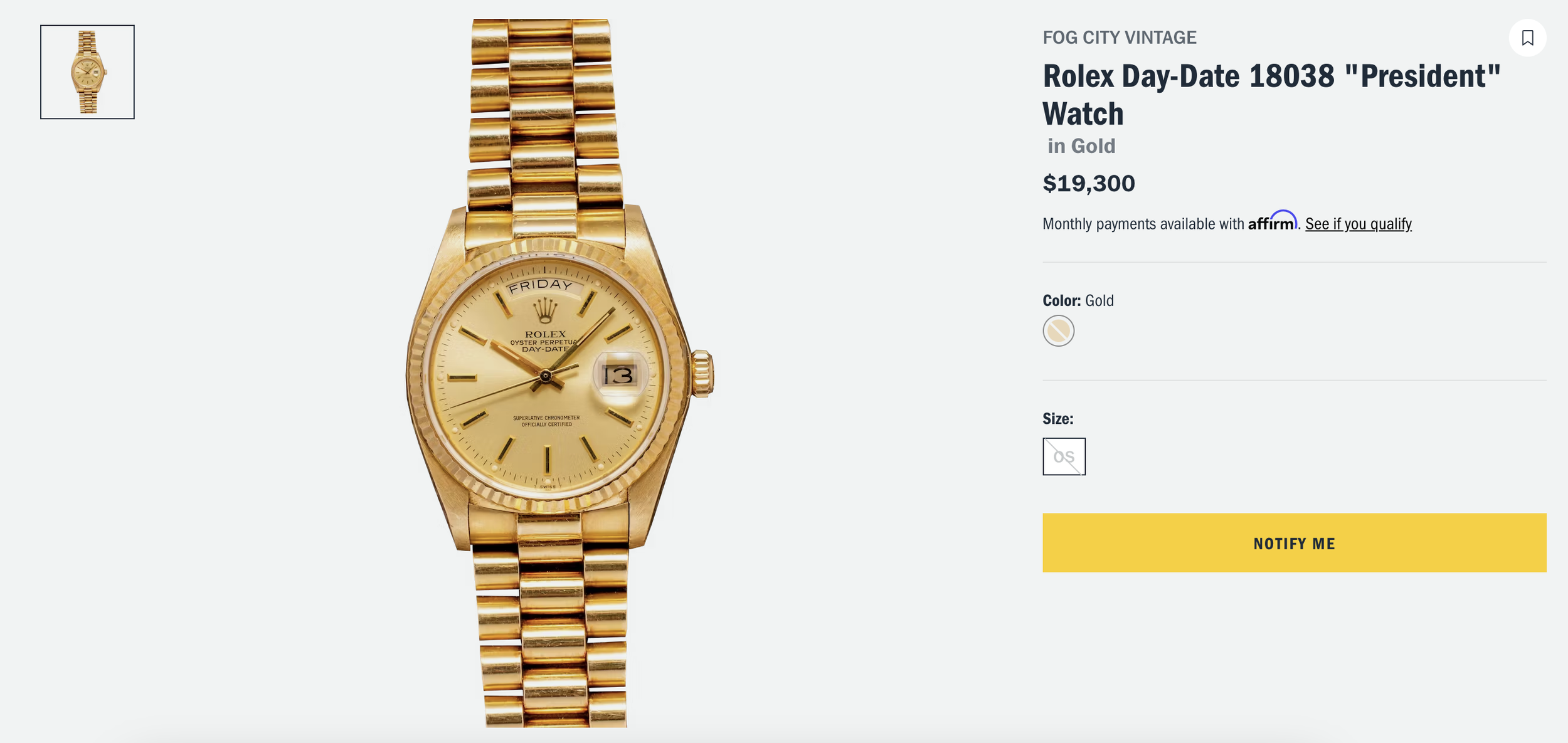
Task: Click the Rolex Day-Date 18038 product title
Action: (x=1271, y=95)
